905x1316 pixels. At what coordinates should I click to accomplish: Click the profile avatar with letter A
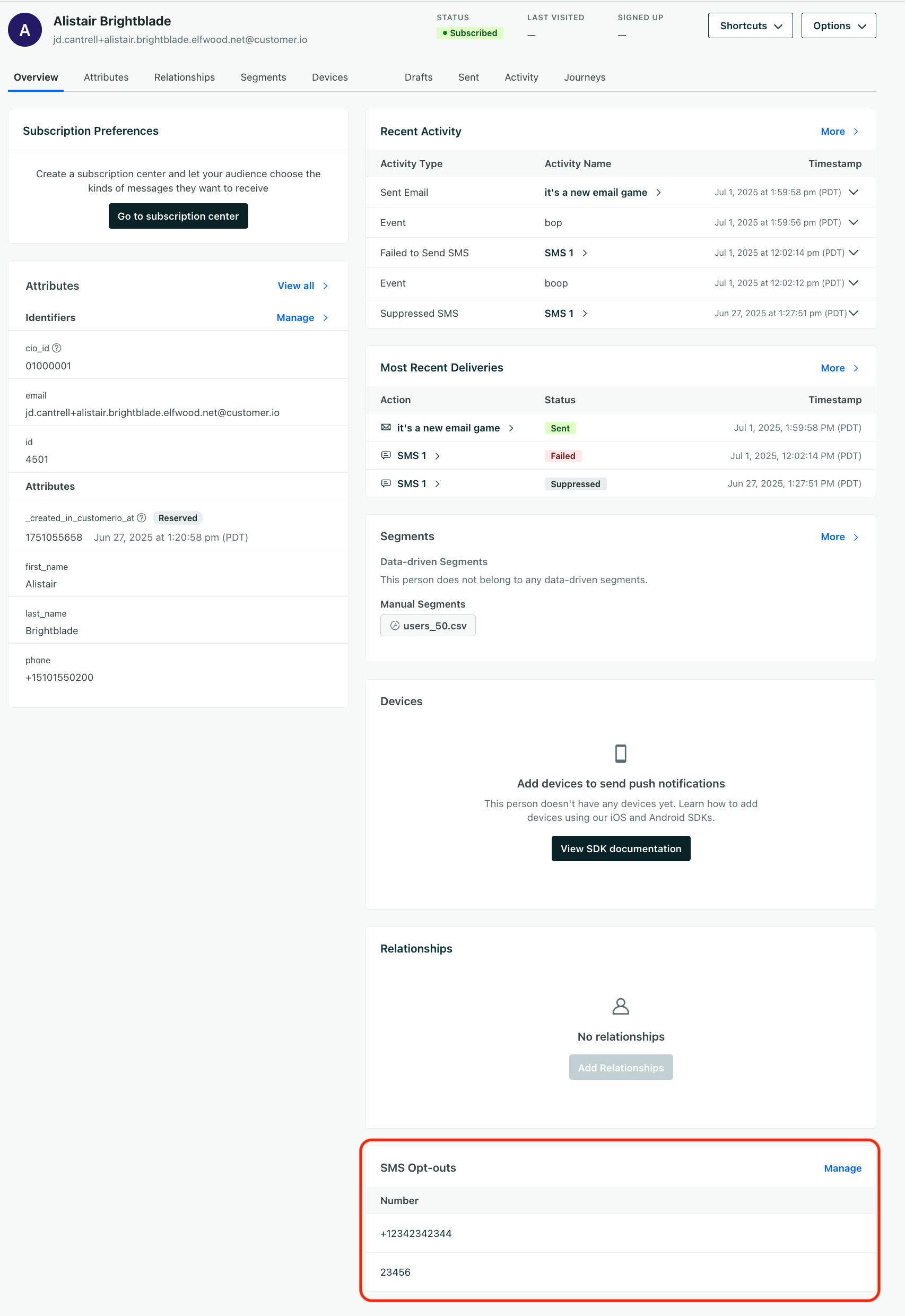click(25, 30)
